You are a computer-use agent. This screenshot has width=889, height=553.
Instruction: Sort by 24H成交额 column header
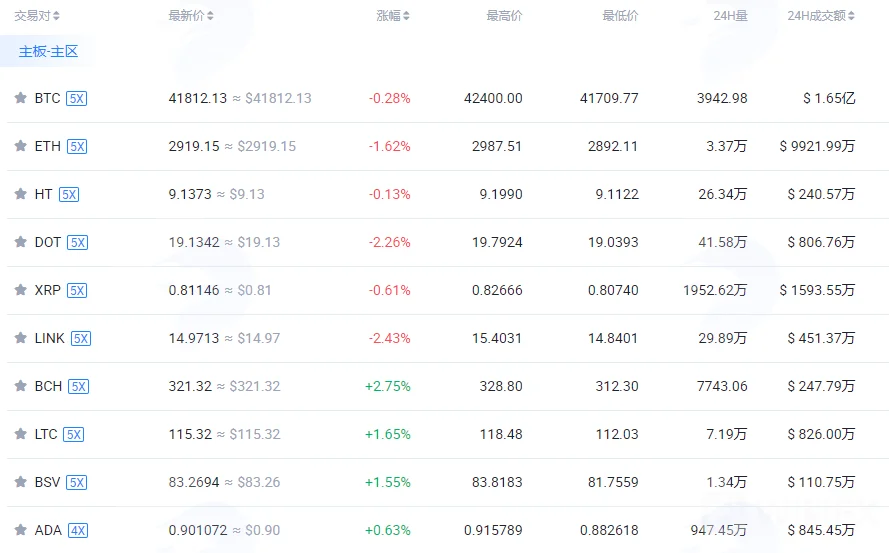(821, 16)
